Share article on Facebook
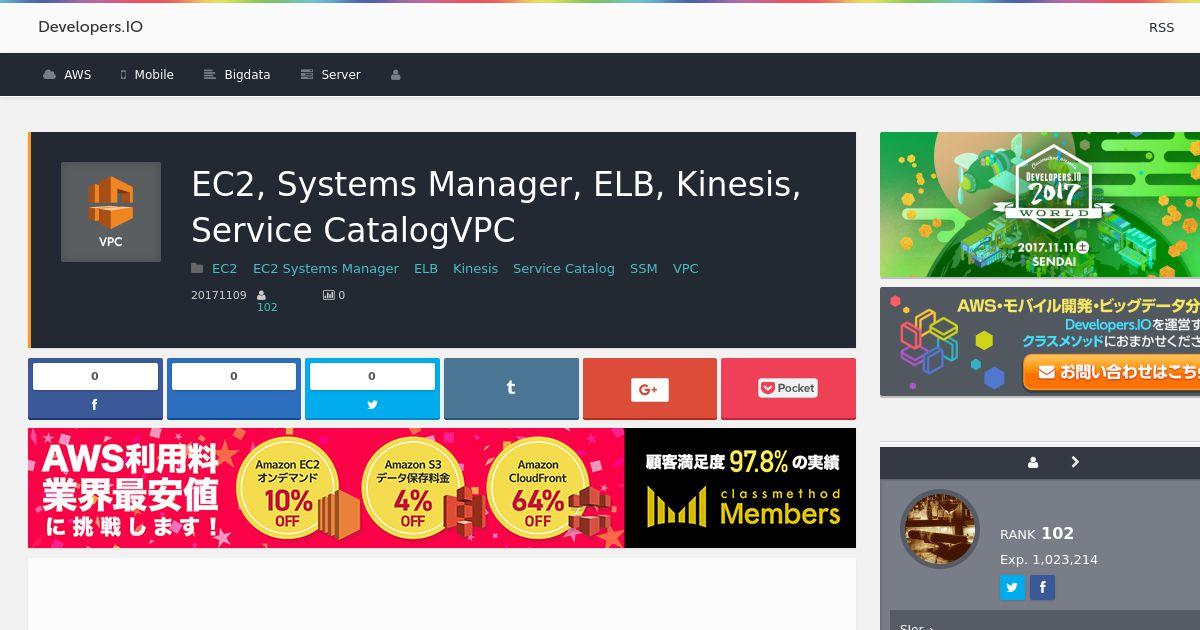This screenshot has height=630, width=1200. click(95, 389)
